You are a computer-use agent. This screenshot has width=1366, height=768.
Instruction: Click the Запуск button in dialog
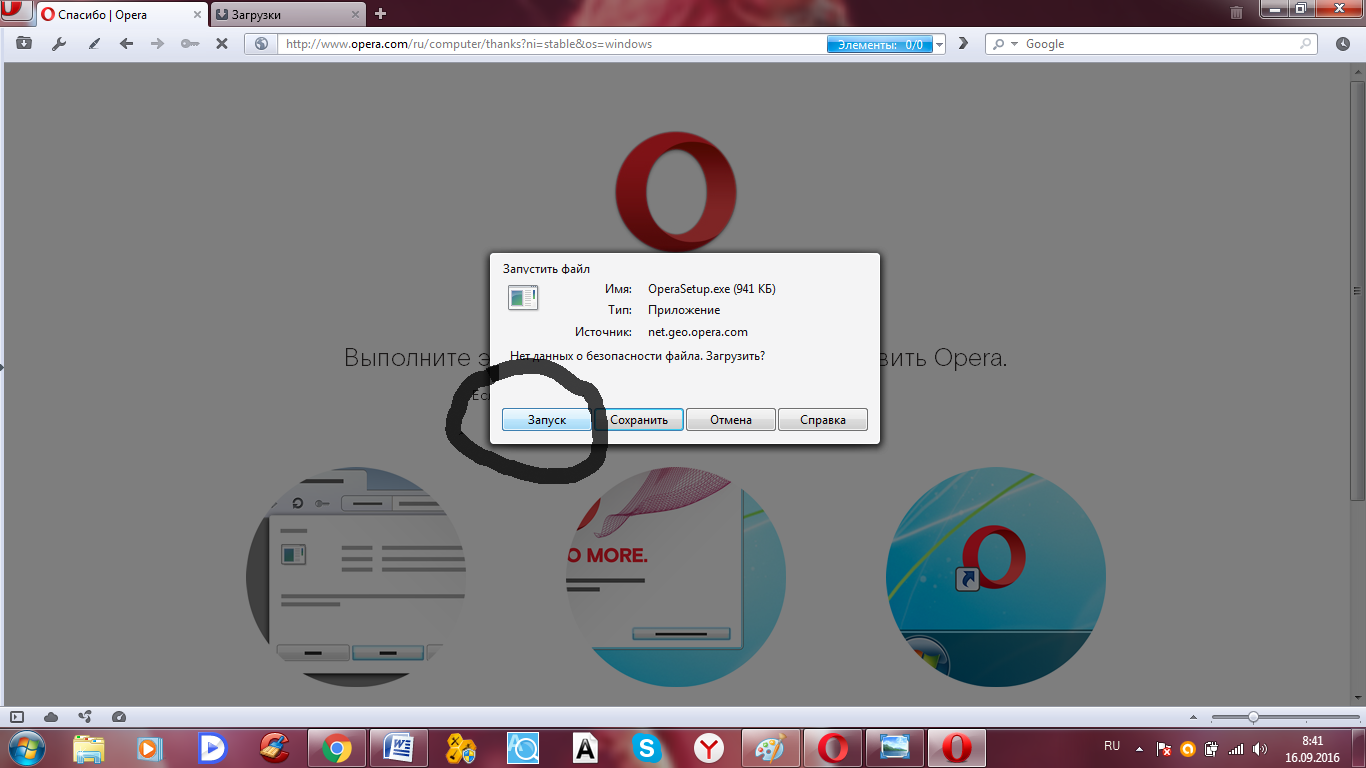547,420
